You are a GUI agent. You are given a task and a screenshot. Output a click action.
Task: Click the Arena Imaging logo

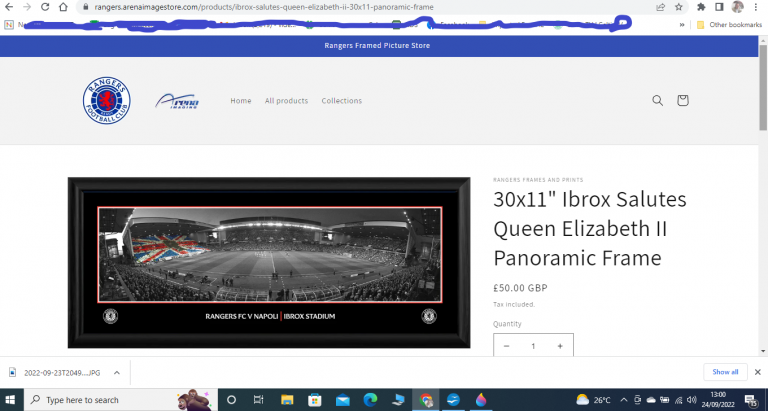point(177,101)
